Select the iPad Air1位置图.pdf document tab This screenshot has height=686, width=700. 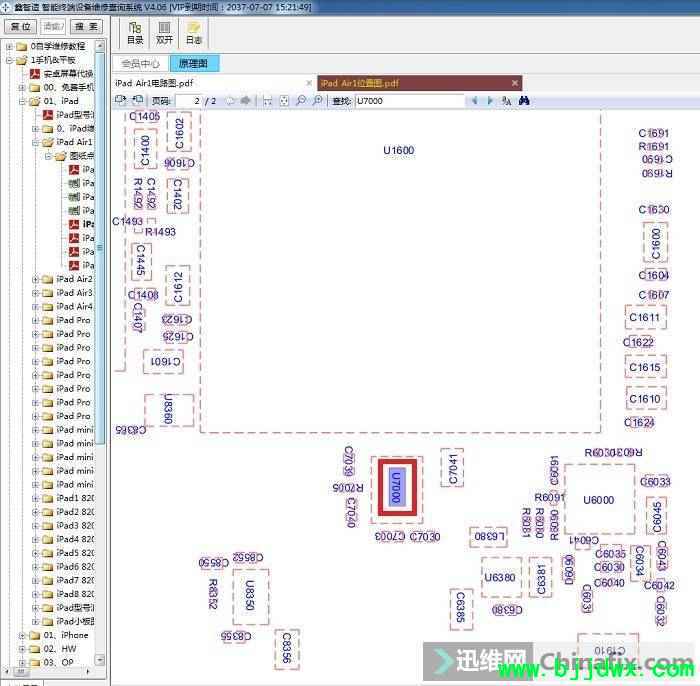419,83
